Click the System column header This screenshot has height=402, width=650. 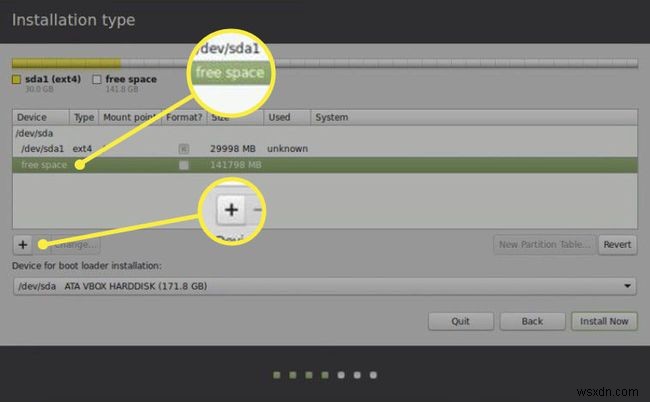click(474, 117)
